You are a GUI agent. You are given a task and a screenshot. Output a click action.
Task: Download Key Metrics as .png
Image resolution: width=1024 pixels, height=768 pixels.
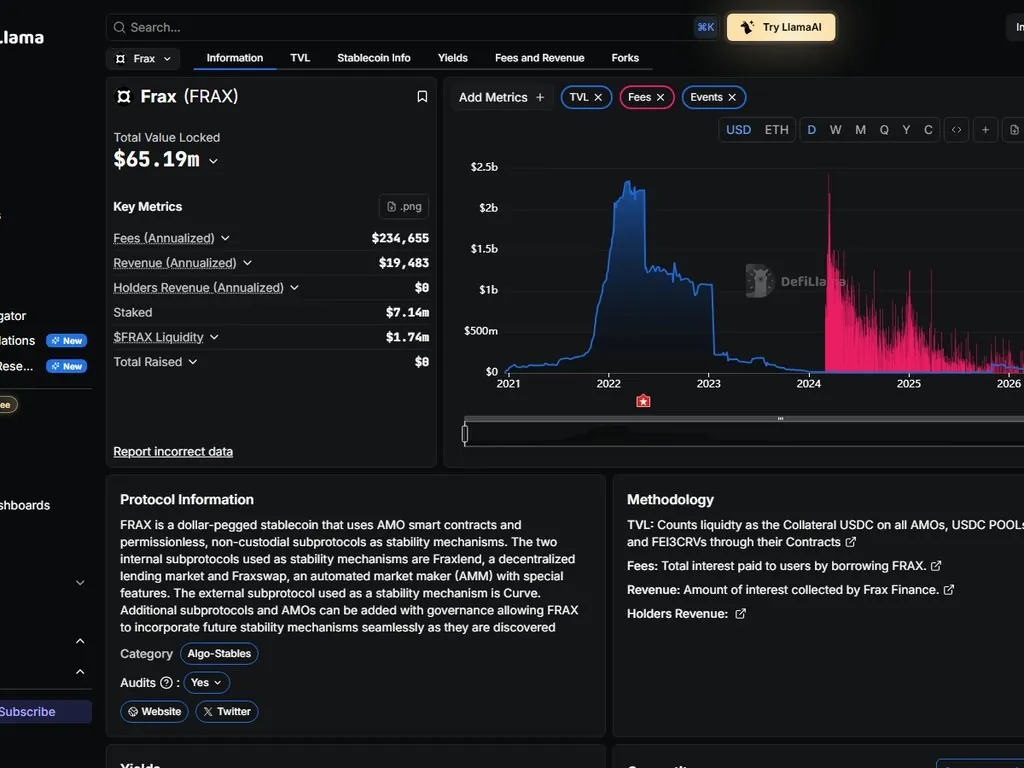(404, 206)
